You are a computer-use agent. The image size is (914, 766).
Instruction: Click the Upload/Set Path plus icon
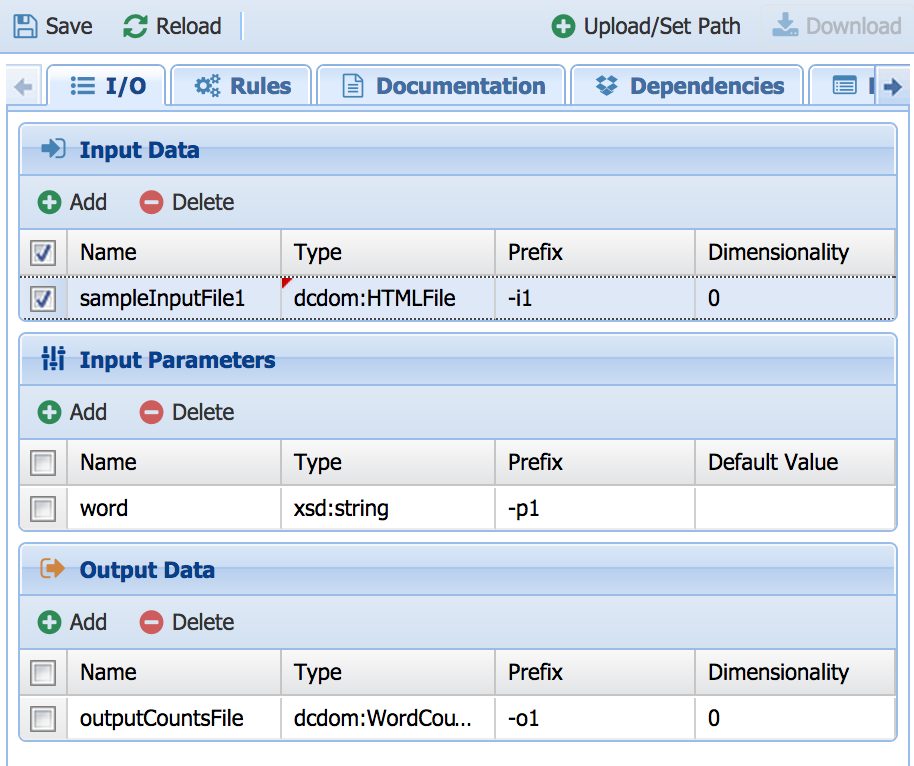point(563,26)
